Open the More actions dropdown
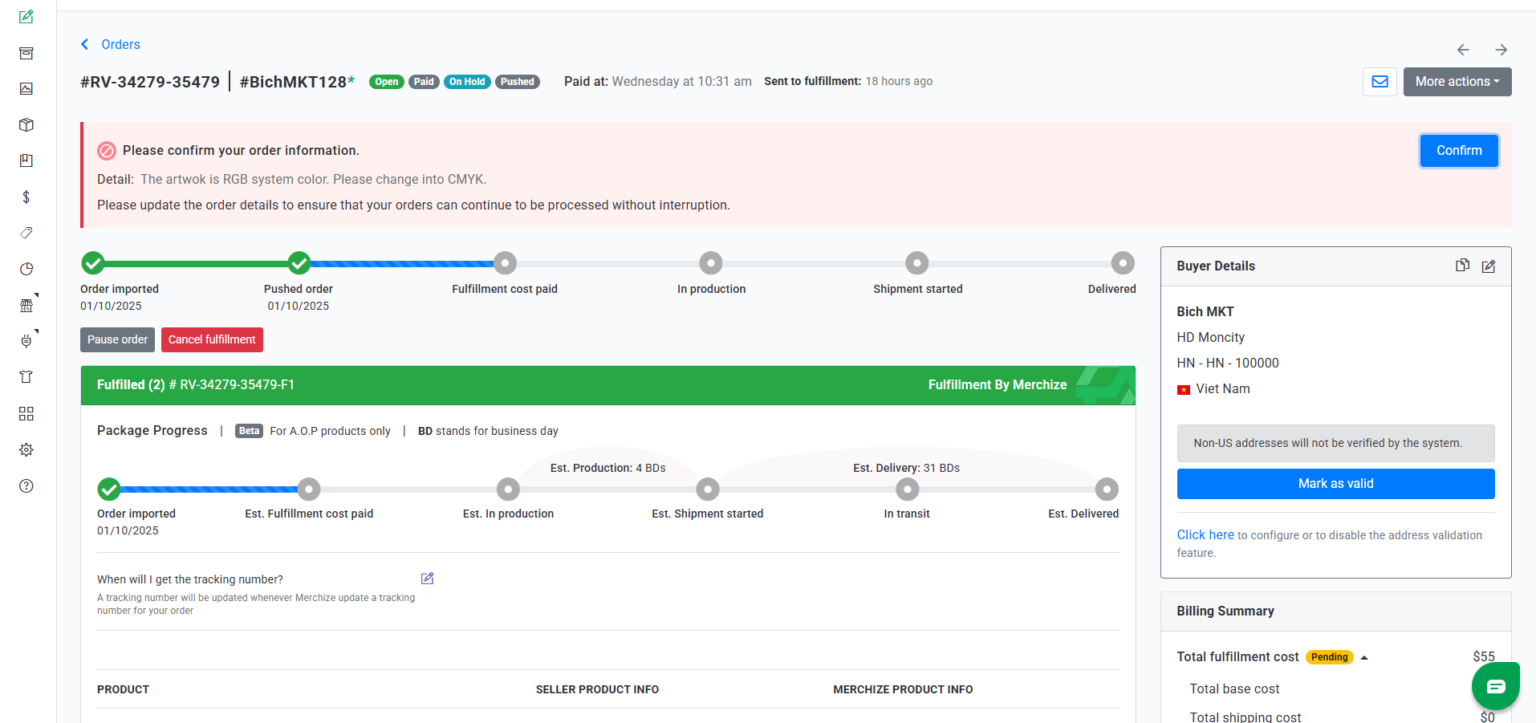The image size is (1536, 723). pyautogui.click(x=1457, y=81)
